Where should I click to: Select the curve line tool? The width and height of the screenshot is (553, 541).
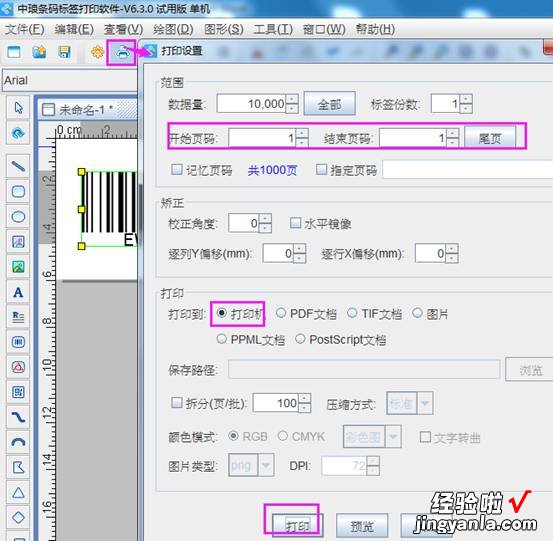[x=18, y=417]
